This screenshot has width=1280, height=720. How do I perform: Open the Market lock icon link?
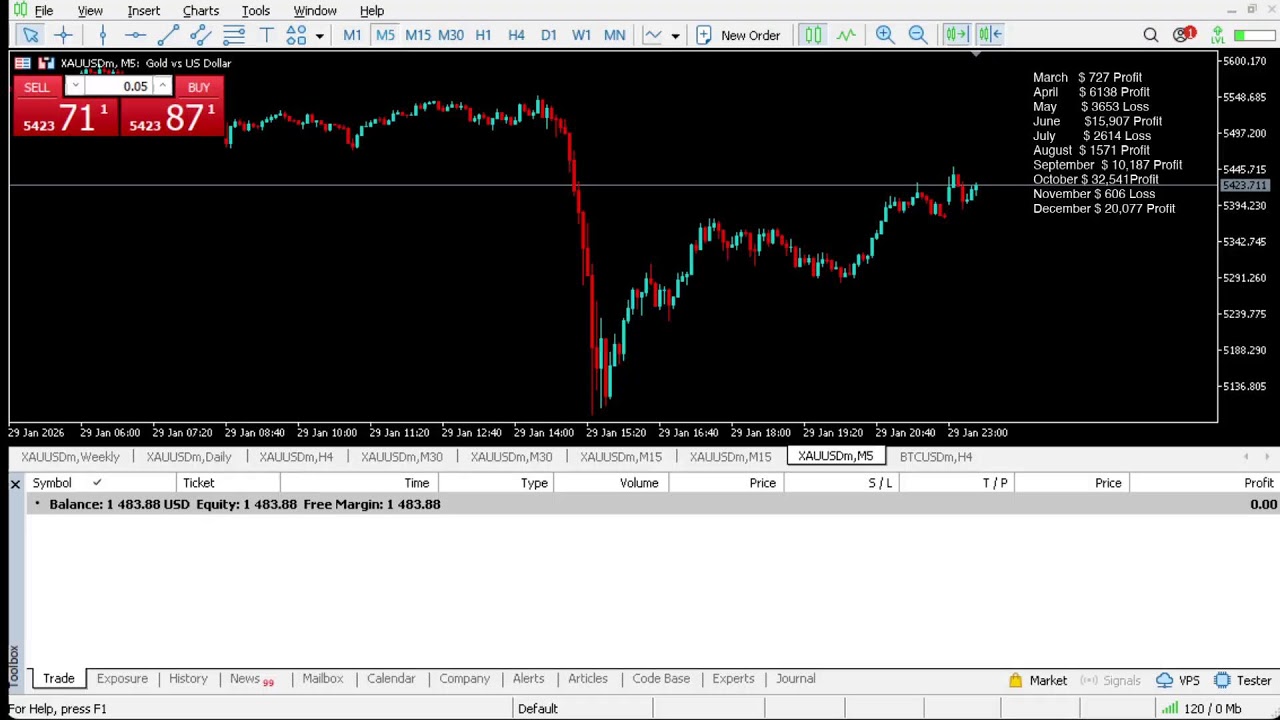pos(1038,681)
